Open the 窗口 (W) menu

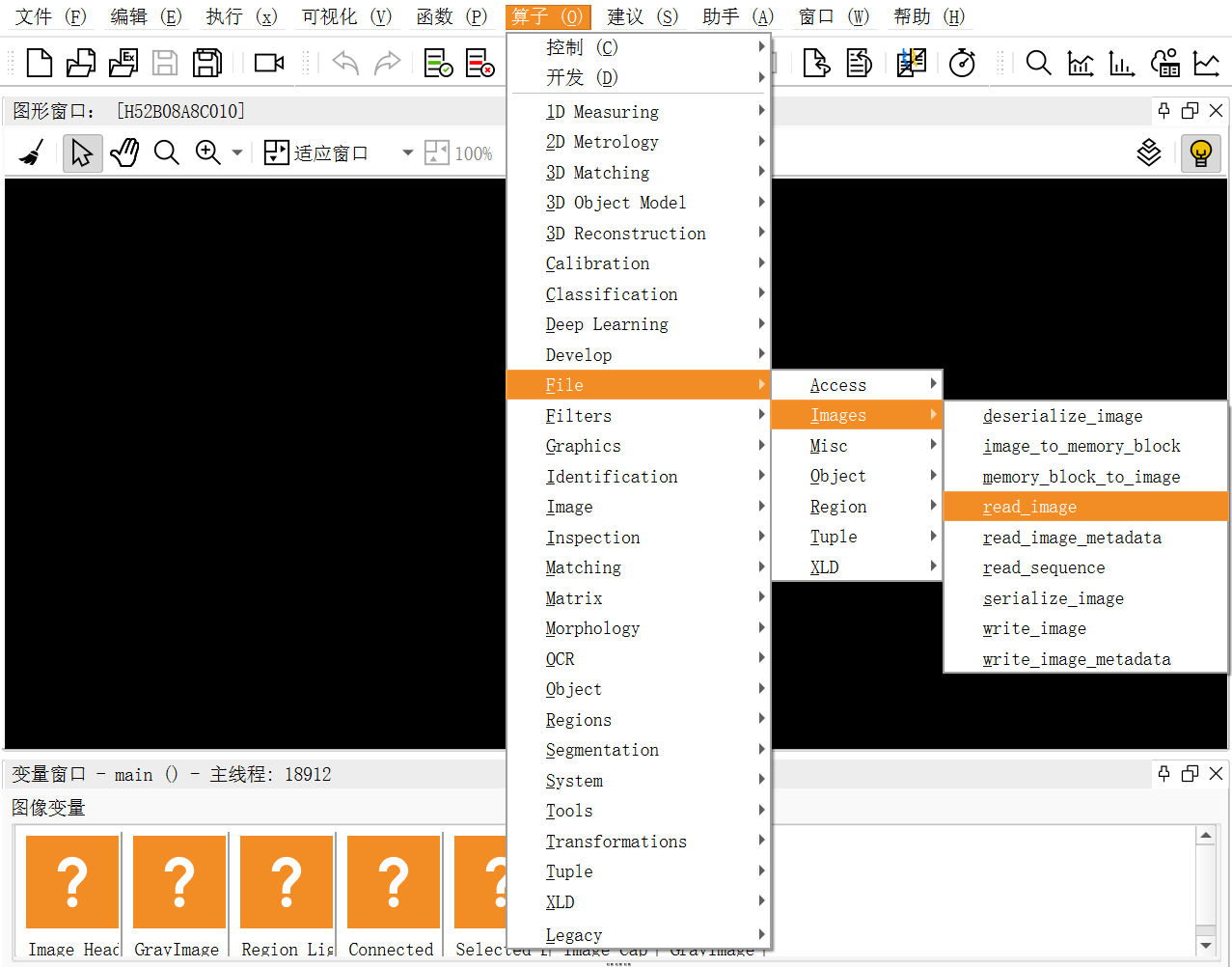(834, 16)
